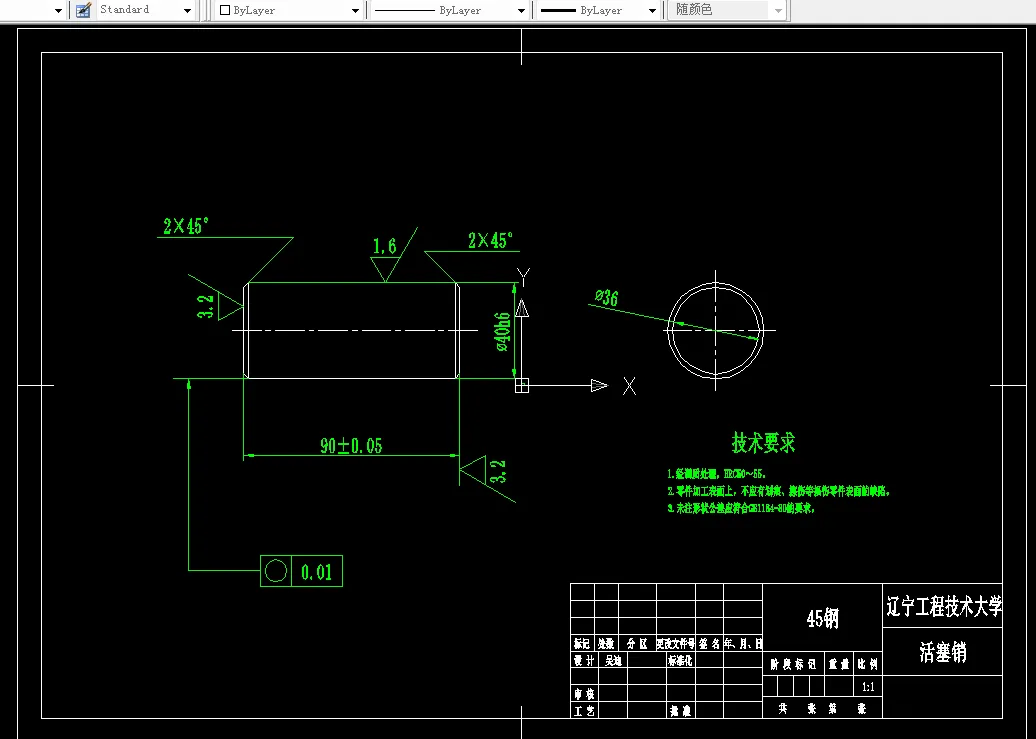Click the UCS origin square icon
The height and width of the screenshot is (739, 1036).
click(522, 385)
